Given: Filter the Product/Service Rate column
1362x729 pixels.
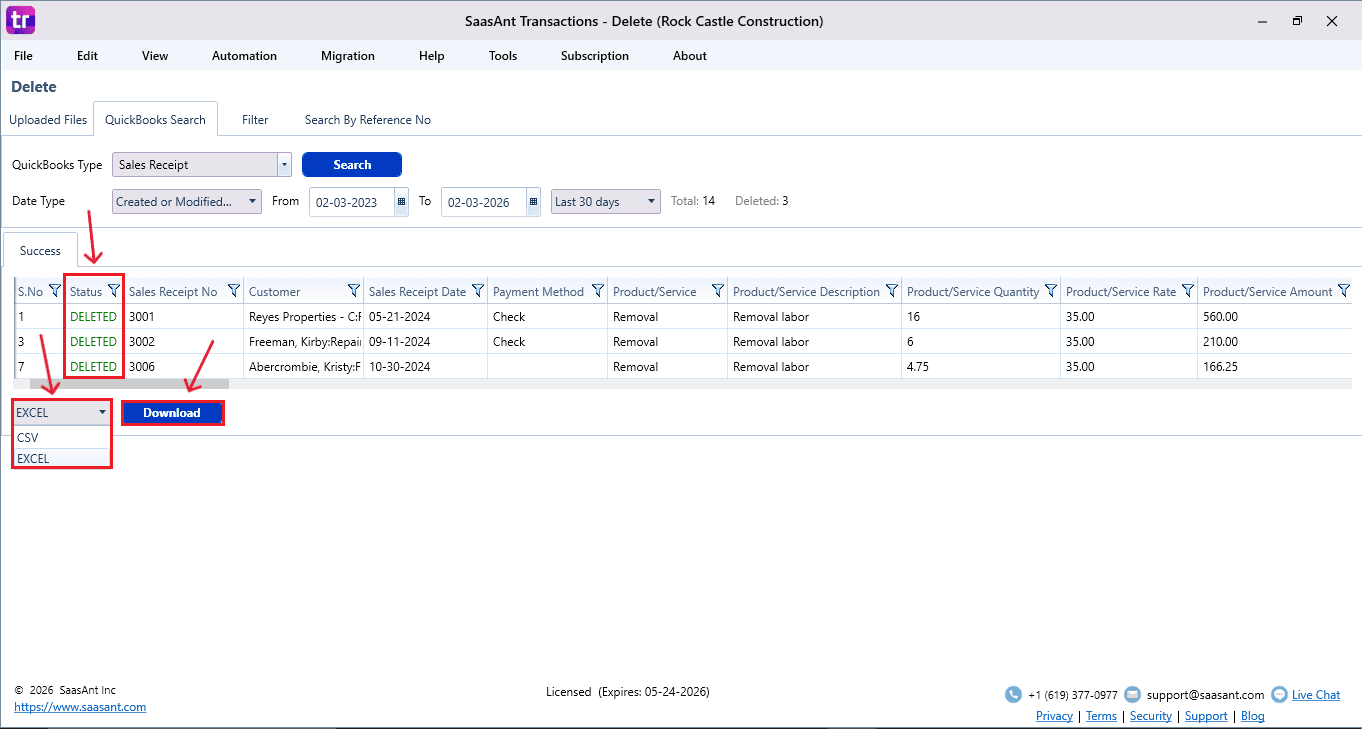Looking at the screenshot, I should pos(1187,291).
